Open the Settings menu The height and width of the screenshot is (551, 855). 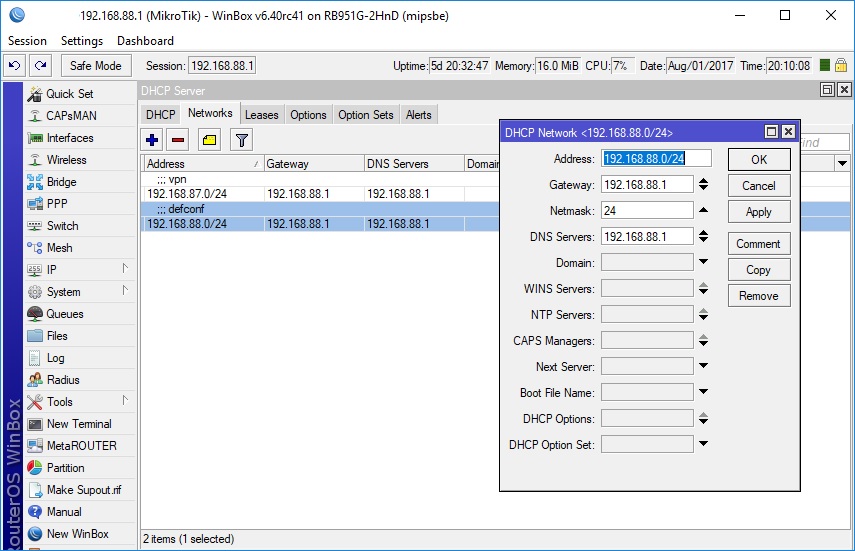pos(81,41)
